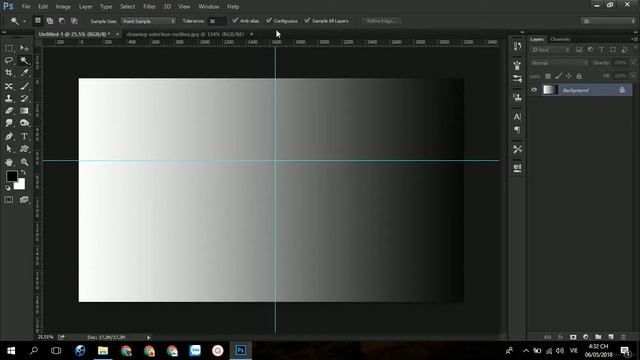Select the History Brush tool

coord(24,98)
